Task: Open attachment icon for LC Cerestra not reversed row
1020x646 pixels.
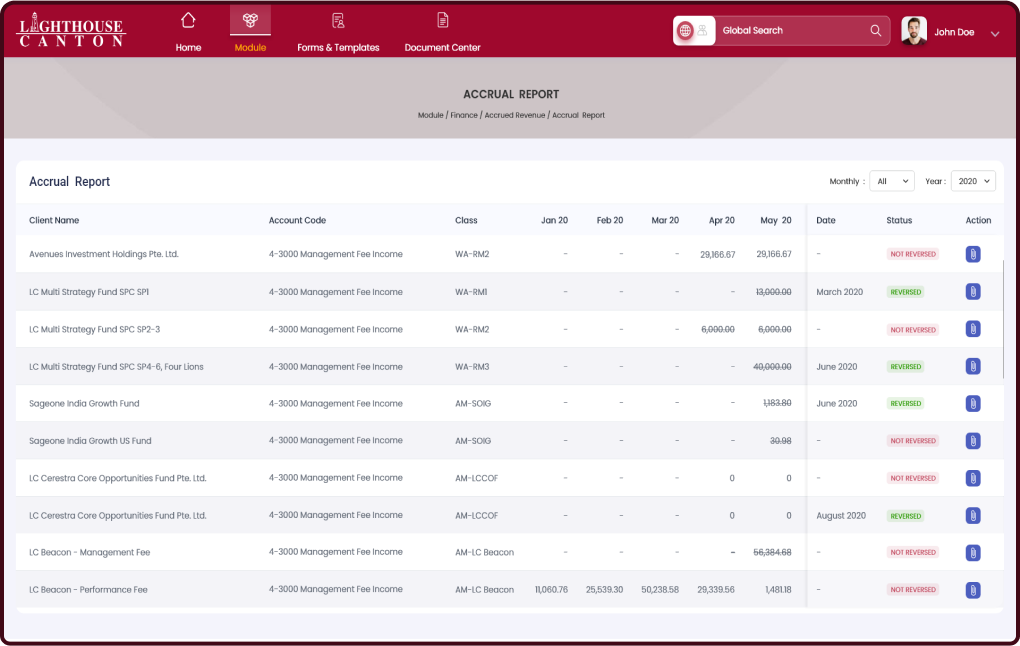Action: [x=973, y=478]
